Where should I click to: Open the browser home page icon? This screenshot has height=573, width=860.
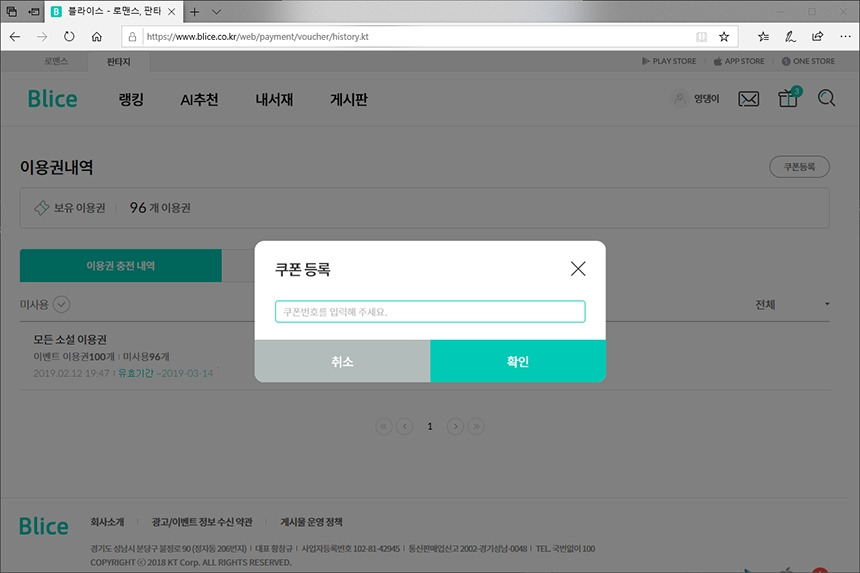point(97,37)
